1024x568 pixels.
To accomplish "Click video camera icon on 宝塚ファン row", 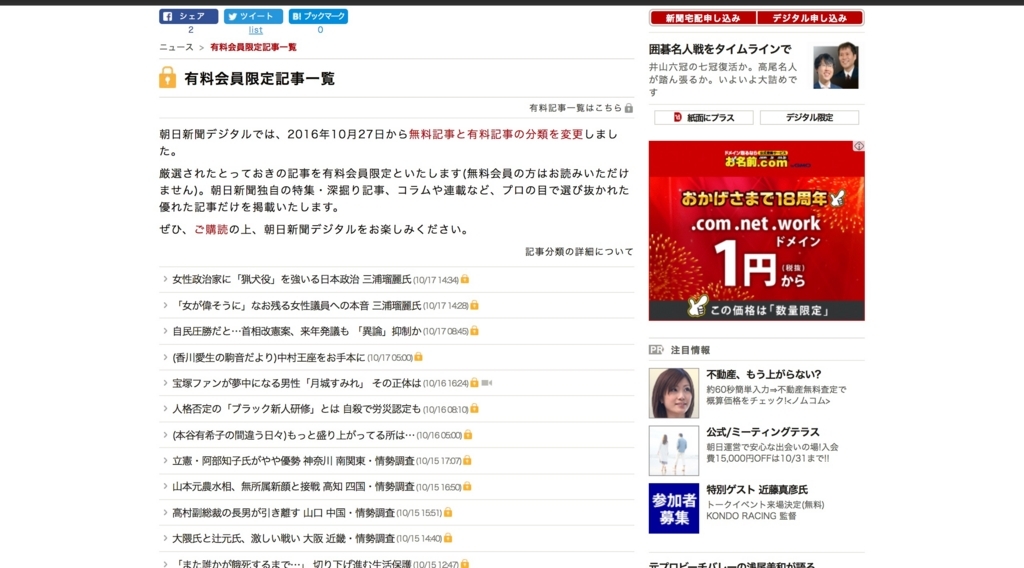I will click(x=487, y=383).
